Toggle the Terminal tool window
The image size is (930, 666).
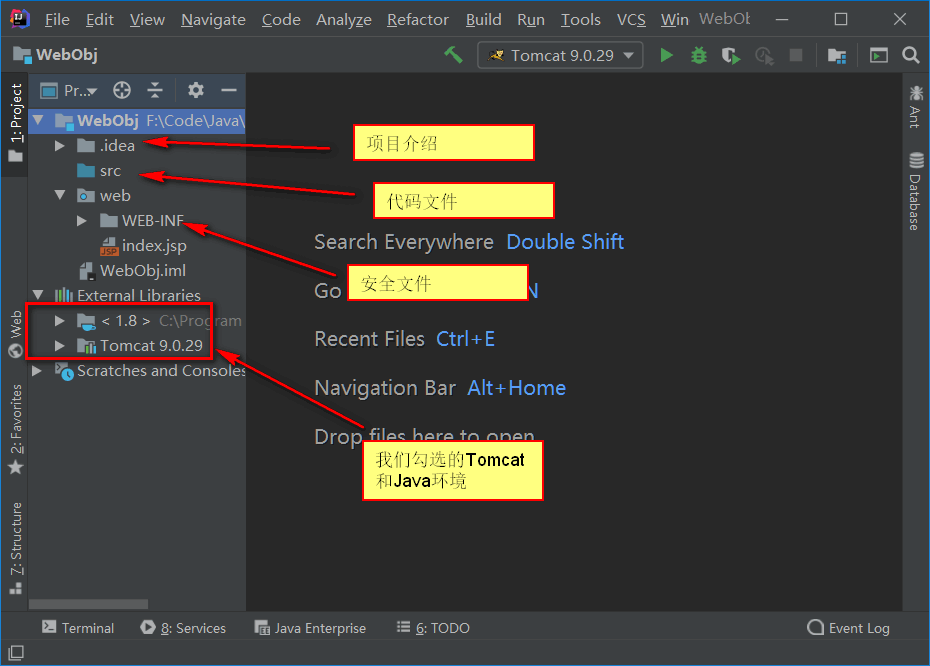coord(78,628)
